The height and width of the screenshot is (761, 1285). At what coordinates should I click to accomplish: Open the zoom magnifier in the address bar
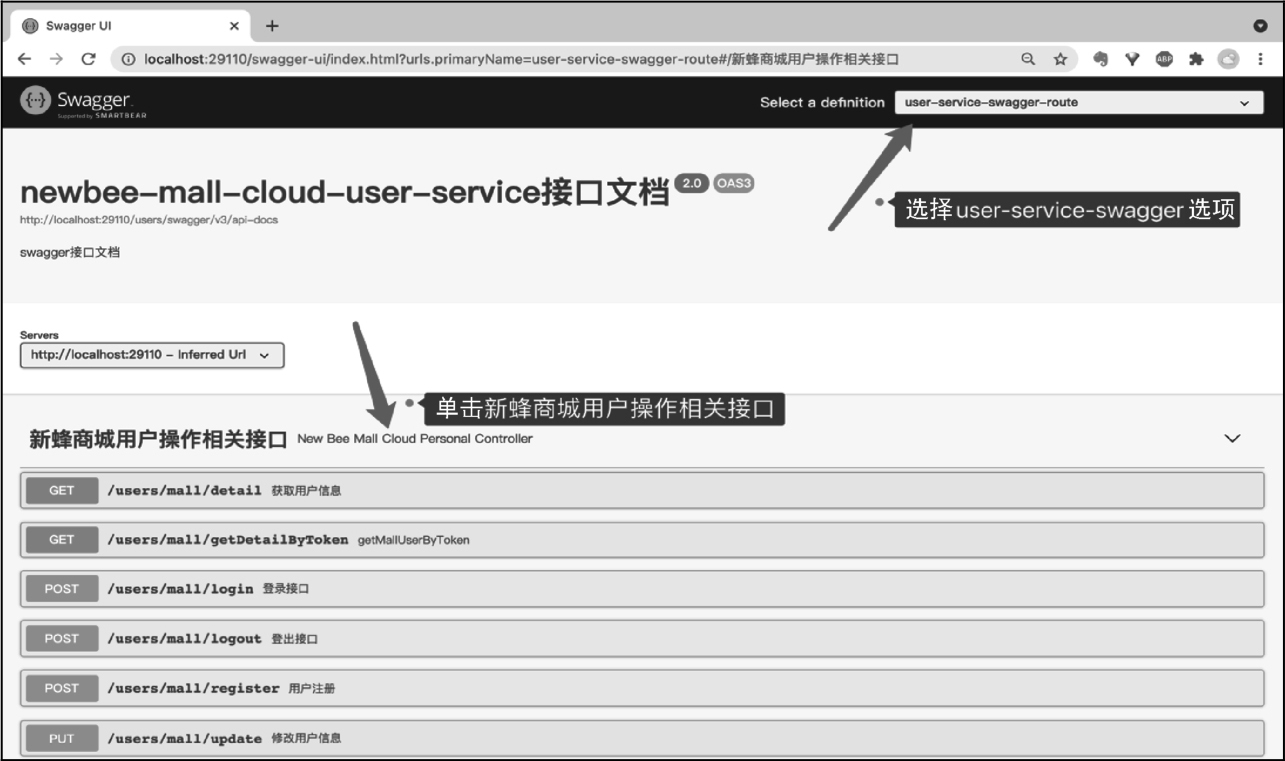coord(1028,59)
